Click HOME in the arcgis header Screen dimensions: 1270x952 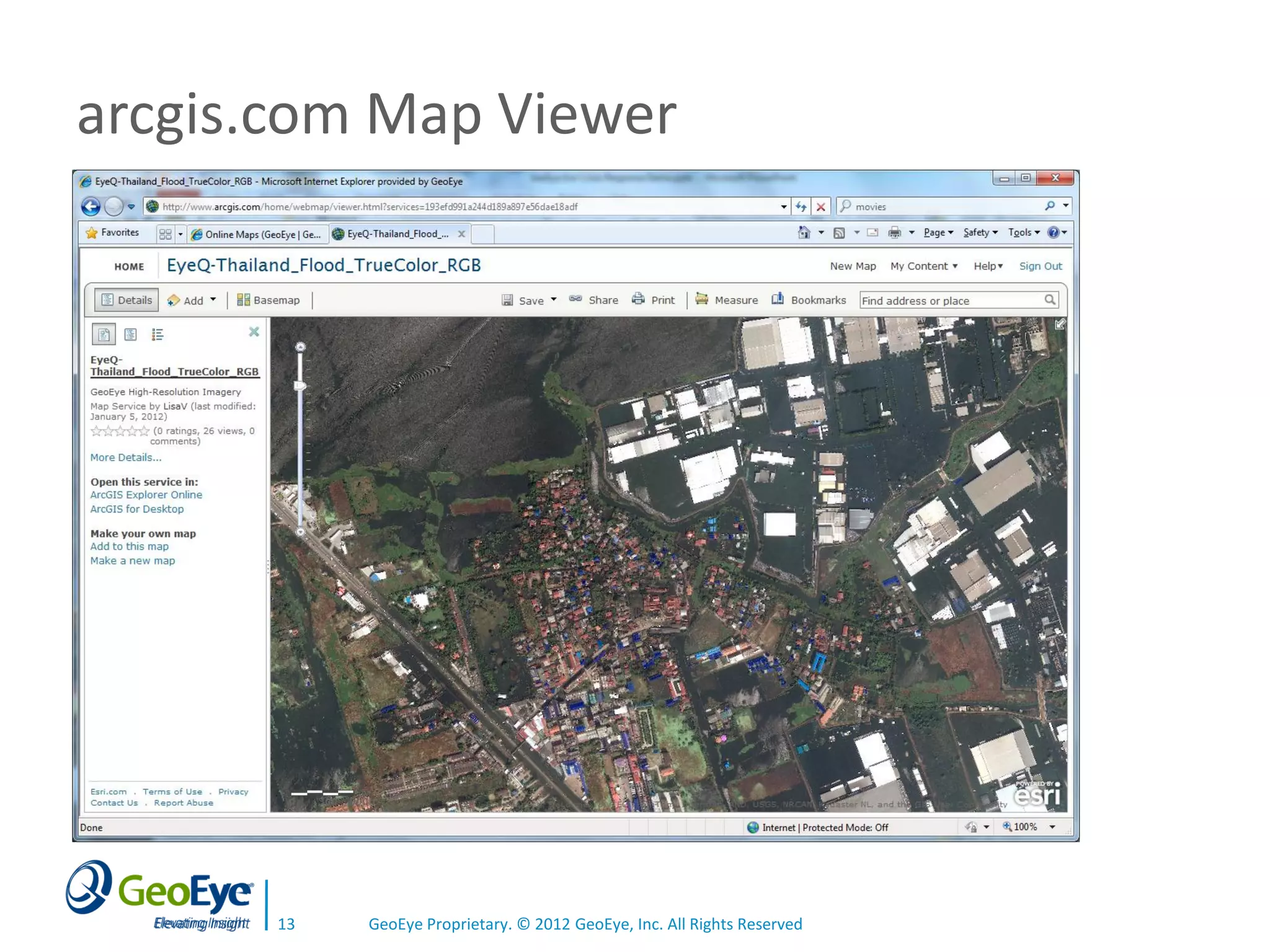point(129,267)
